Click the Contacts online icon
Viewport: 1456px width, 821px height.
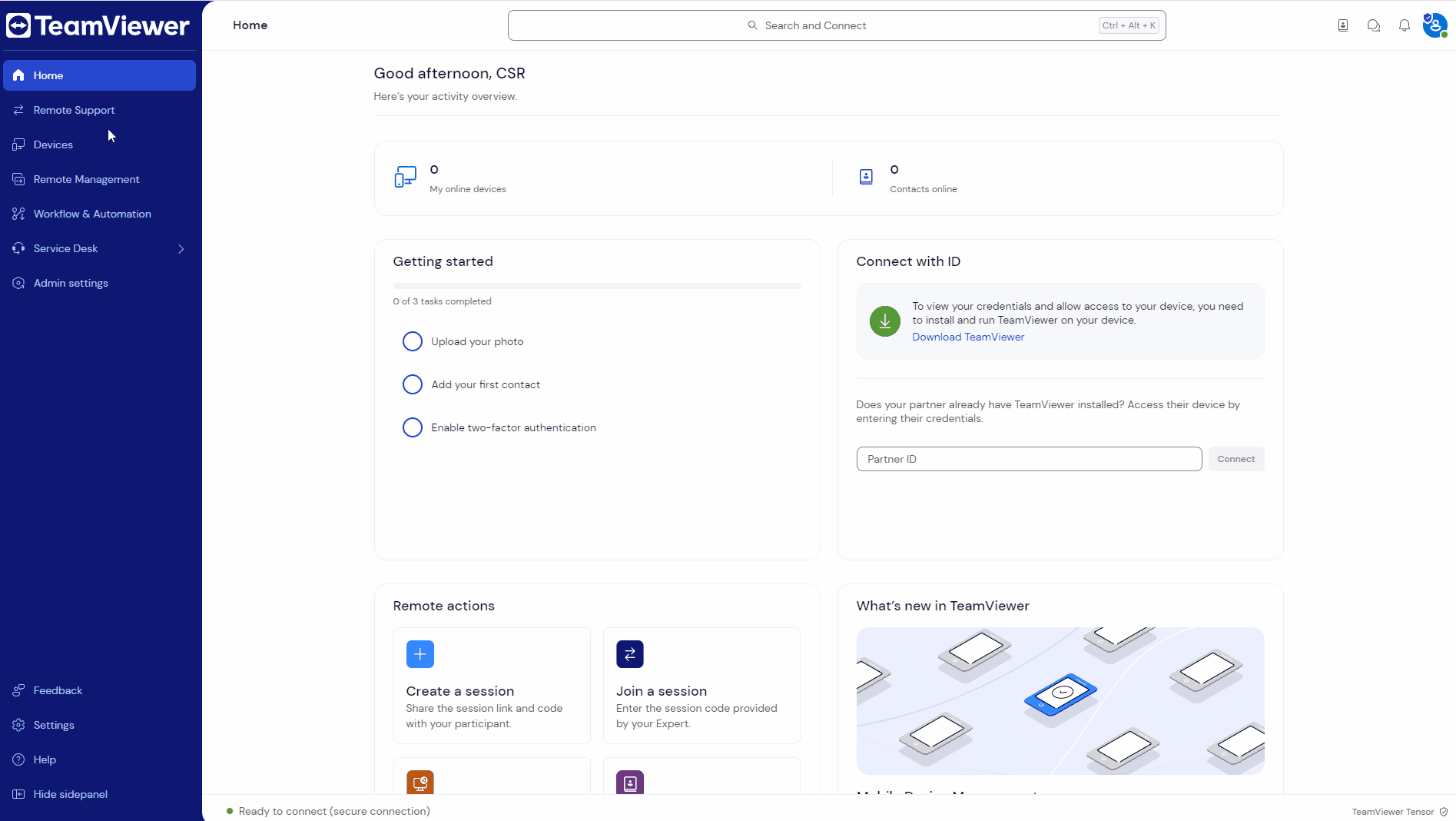tap(866, 177)
